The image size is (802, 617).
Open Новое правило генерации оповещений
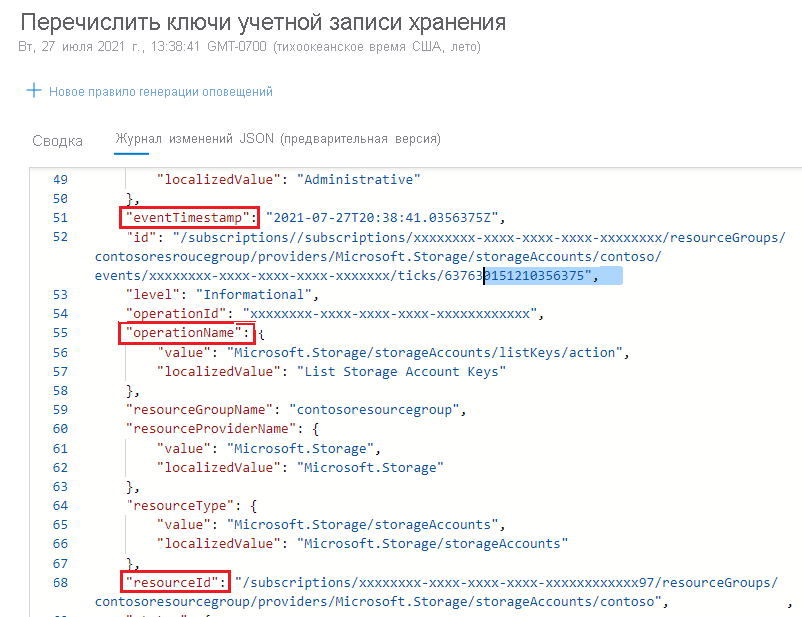coord(160,92)
